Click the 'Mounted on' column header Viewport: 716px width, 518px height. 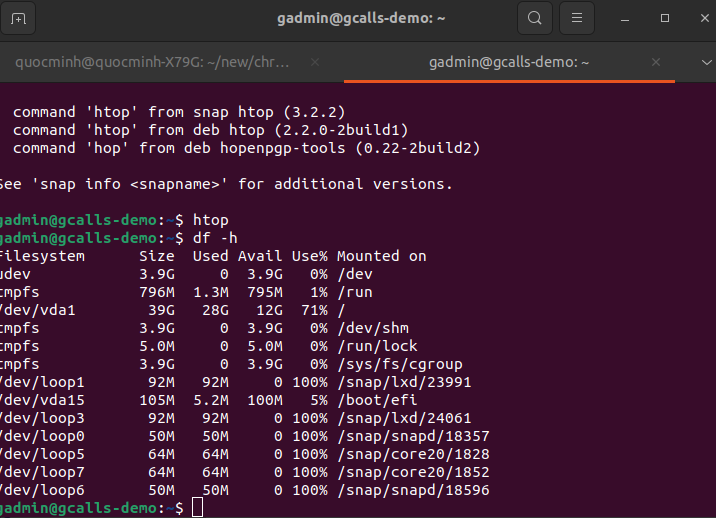tap(381, 256)
